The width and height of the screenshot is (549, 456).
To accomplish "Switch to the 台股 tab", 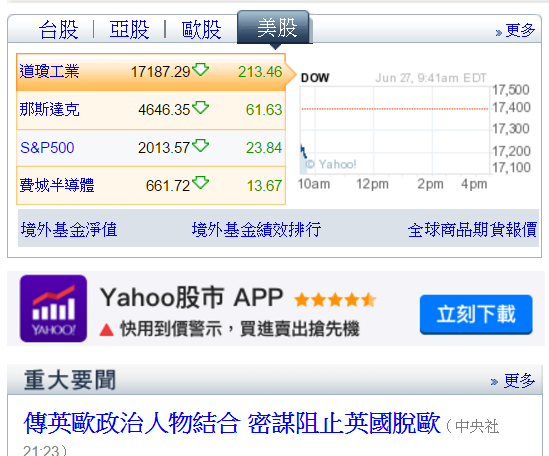I will point(58,29).
